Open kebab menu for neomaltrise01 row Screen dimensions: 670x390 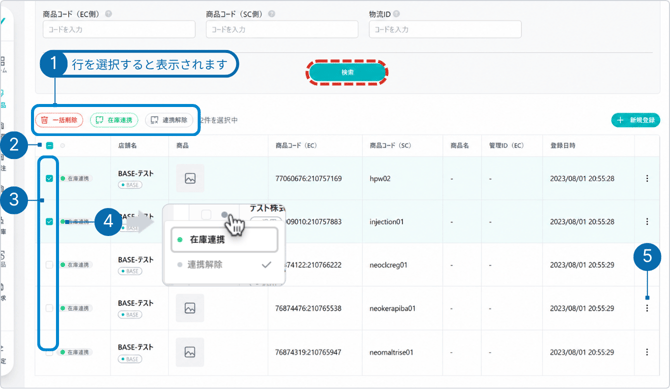point(647,352)
